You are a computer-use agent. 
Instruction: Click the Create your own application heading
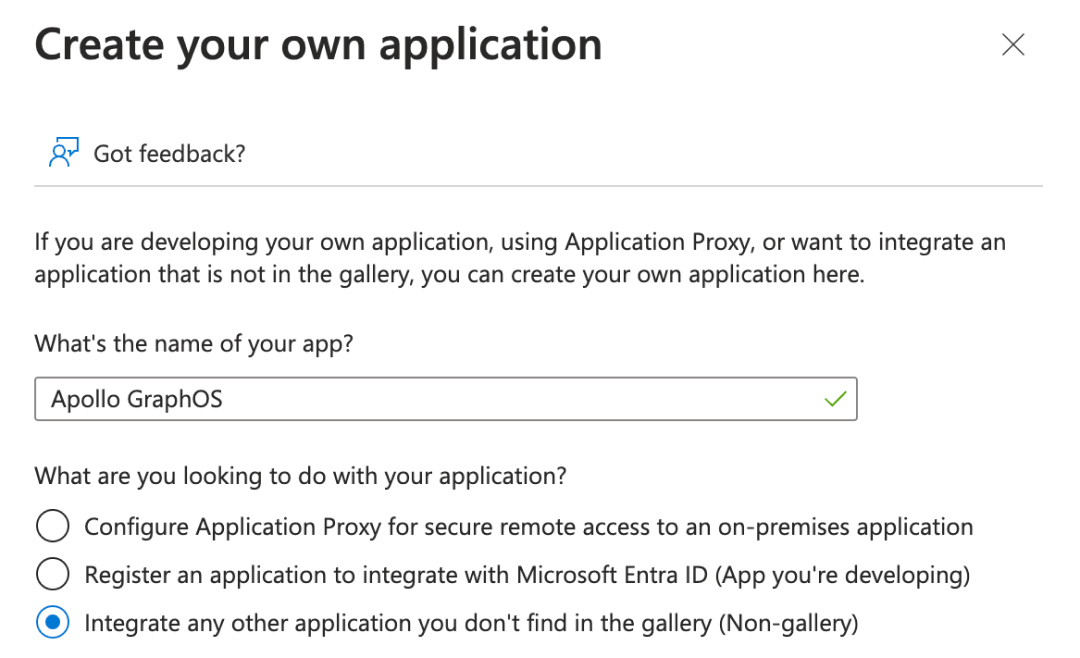tap(318, 45)
